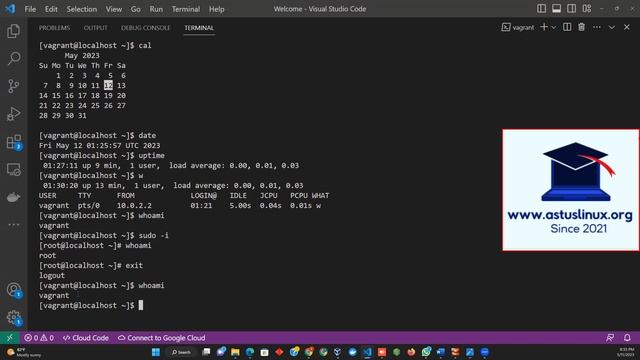Click the '10.0.2.2' FROM value

[134, 206]
